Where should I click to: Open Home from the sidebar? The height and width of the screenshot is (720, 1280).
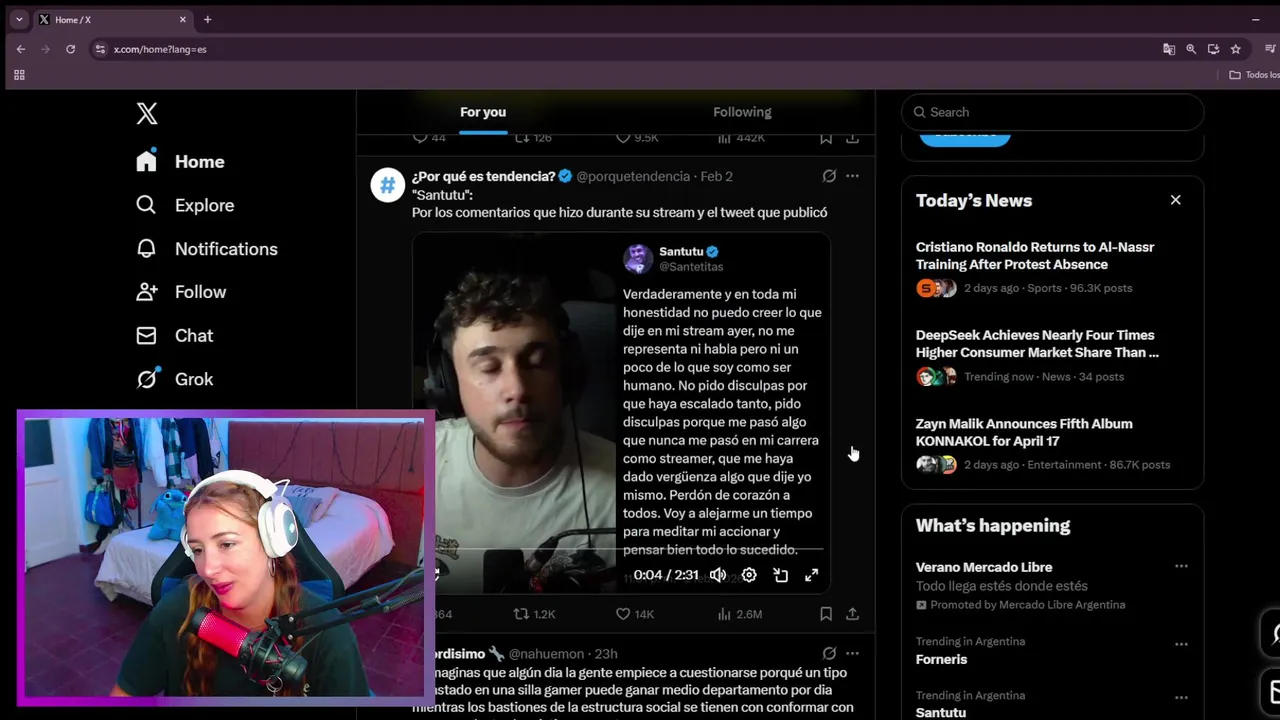pyautogui.click(x=180, y=161)
